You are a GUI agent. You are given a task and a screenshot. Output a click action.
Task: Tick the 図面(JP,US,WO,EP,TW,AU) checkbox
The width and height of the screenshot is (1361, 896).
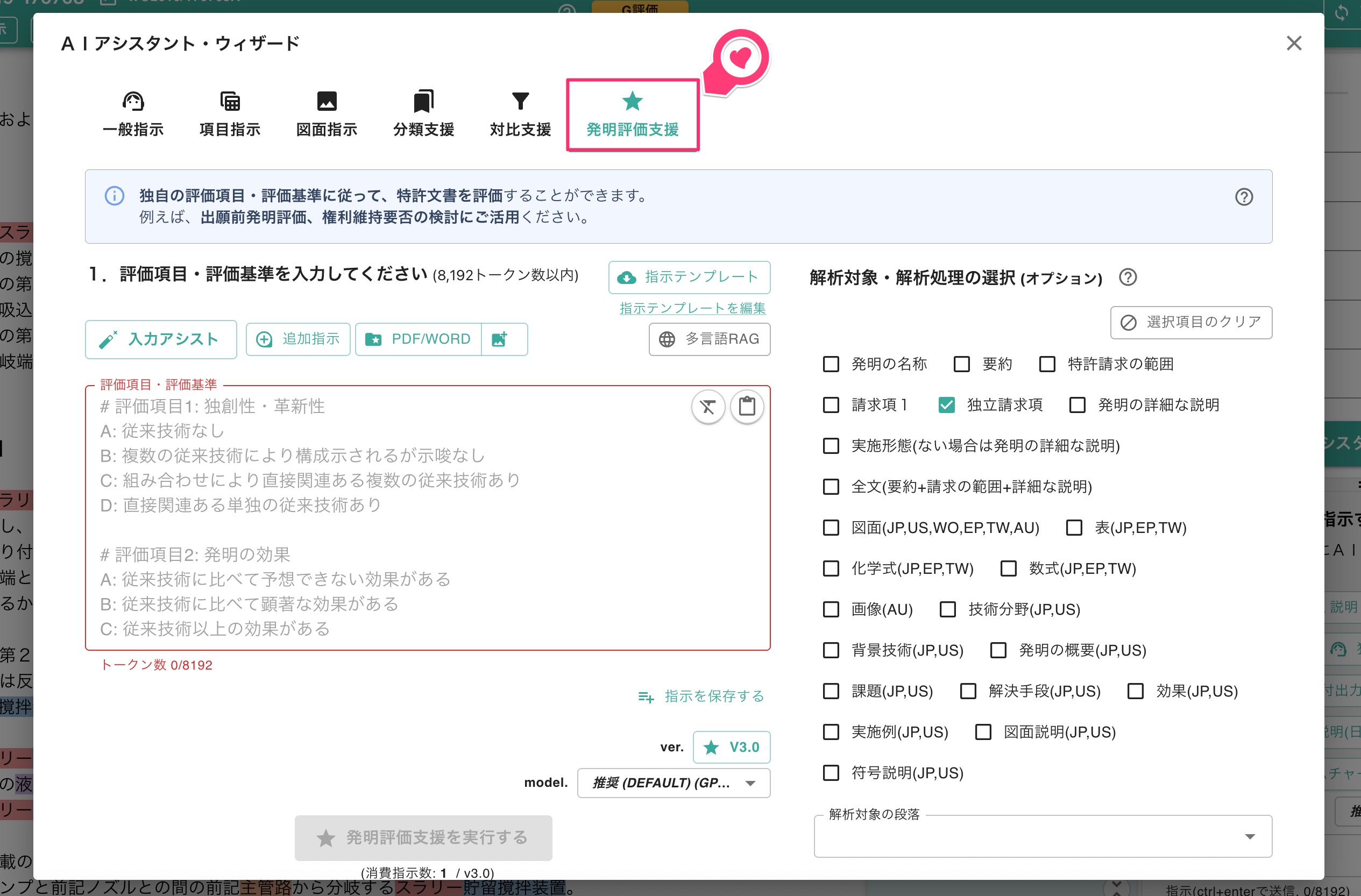click(831, 528)
